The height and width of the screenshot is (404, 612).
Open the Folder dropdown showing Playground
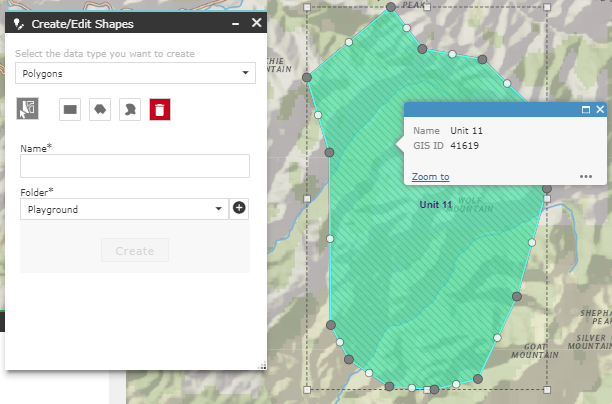pos(125,209)
